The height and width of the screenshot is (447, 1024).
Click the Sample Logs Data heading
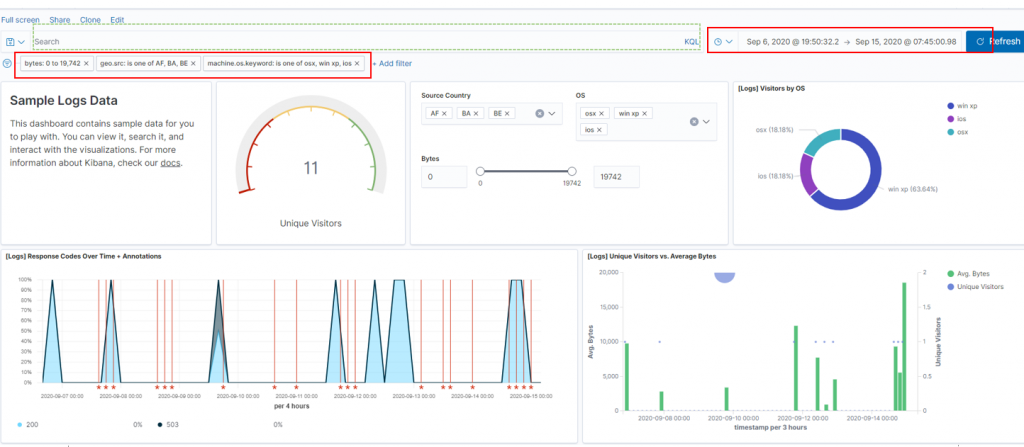pos(64,101)
